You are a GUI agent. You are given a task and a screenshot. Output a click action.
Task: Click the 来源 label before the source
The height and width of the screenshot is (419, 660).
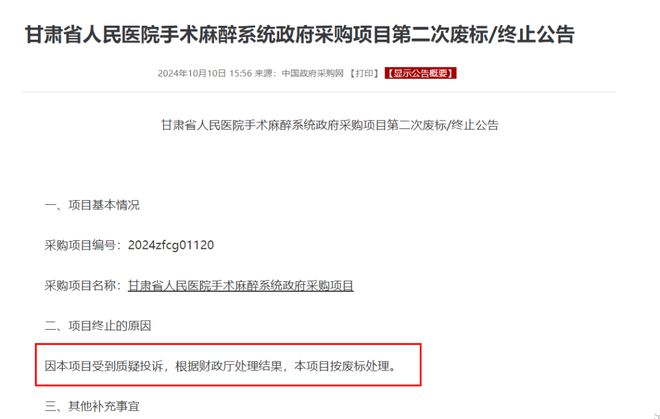coord(265,73)
